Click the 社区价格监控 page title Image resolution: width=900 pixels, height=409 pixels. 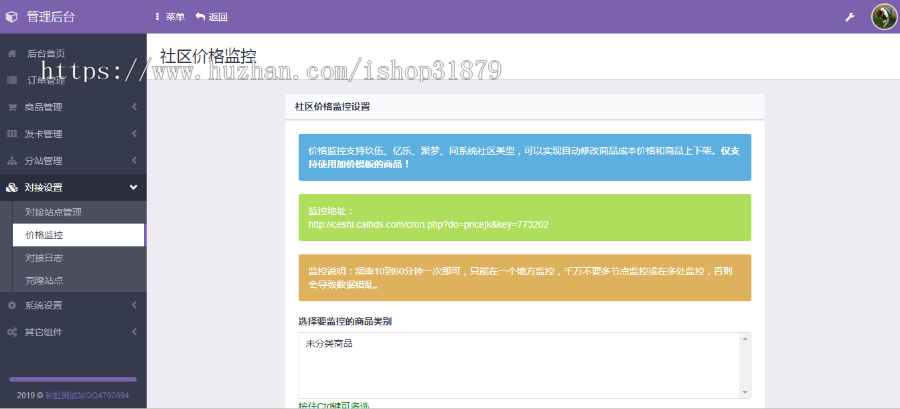coord(208,56)
